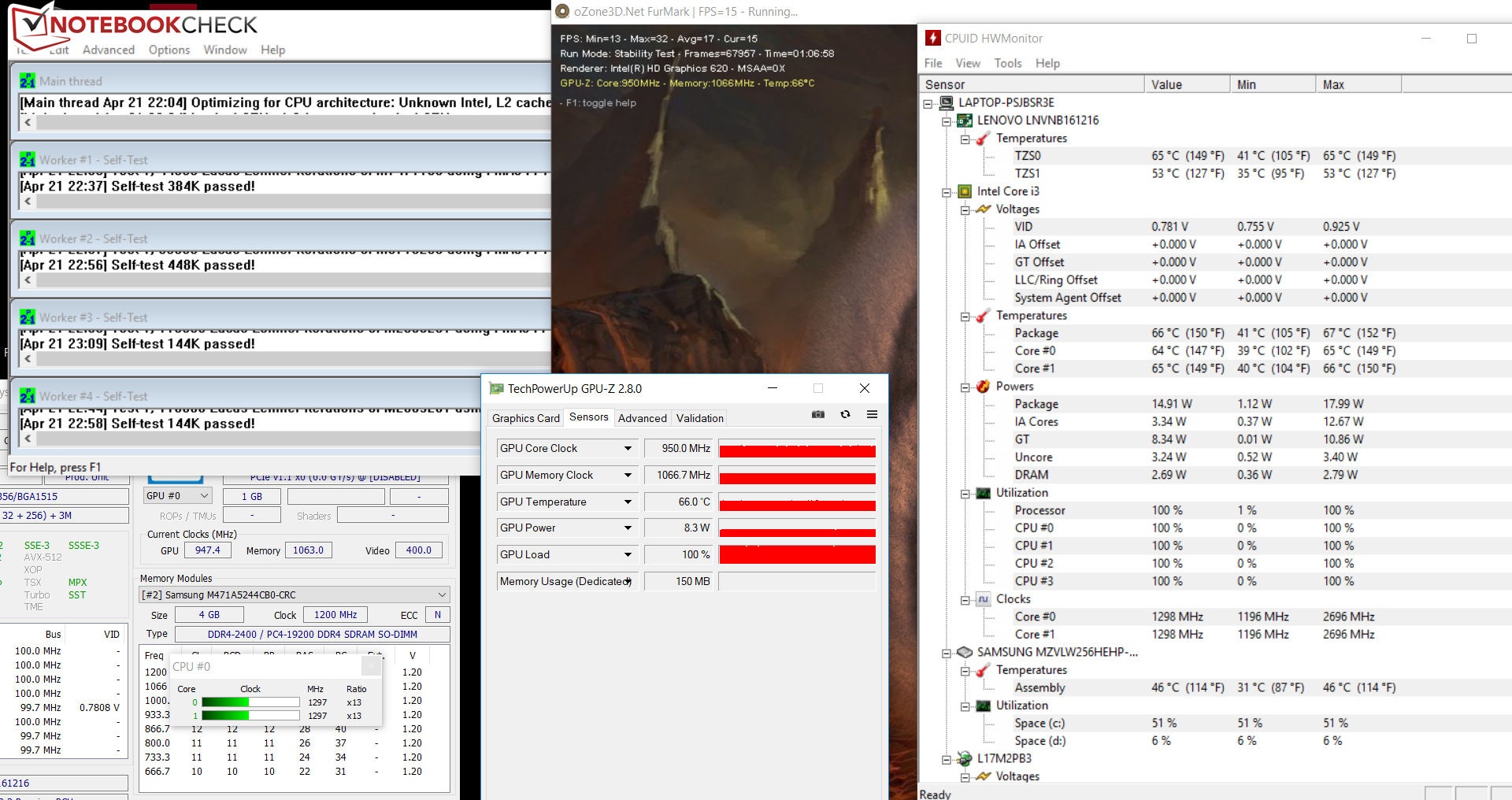This screenshot has width=1512, height=800.
Task: Click the Intel Core i3 Utilization icon
Action: (x=984, y=493)
